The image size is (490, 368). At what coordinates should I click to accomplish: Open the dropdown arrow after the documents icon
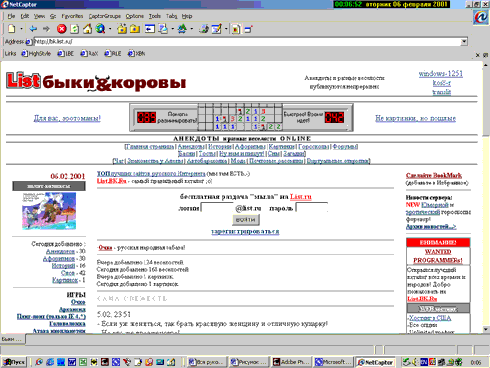pyautogui.click(x=172, y=29)
